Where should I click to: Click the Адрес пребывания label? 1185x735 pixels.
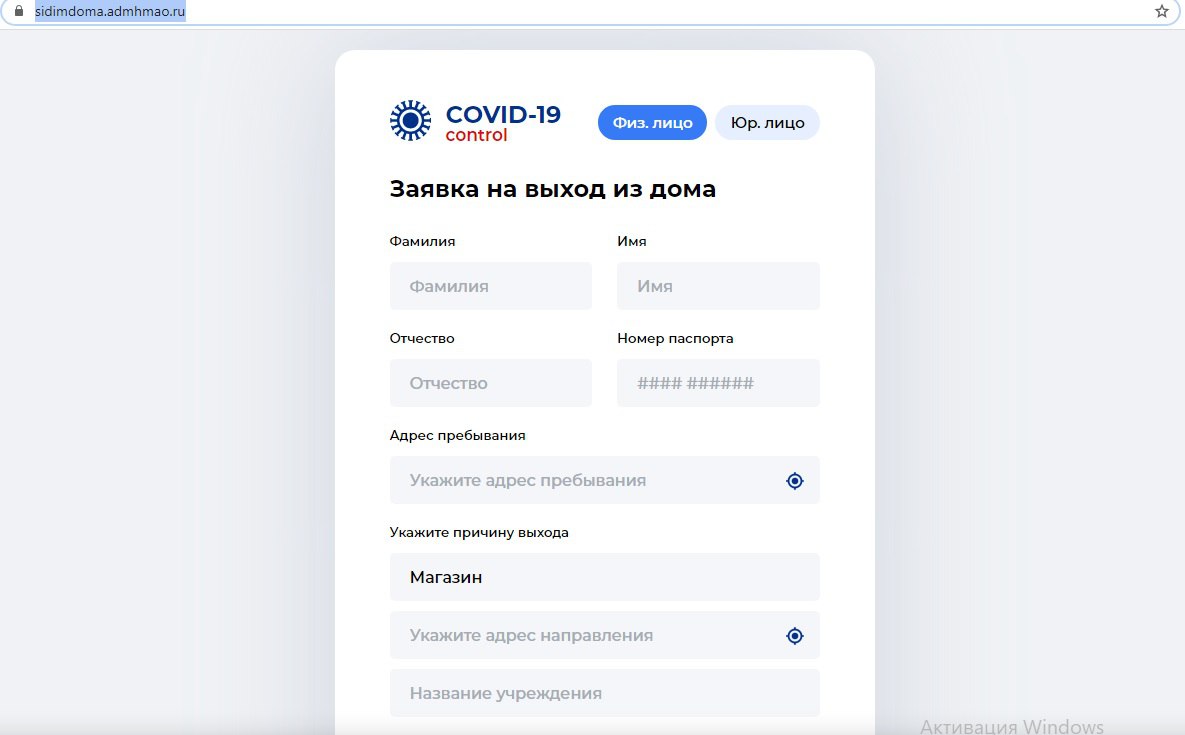[457, 435]
